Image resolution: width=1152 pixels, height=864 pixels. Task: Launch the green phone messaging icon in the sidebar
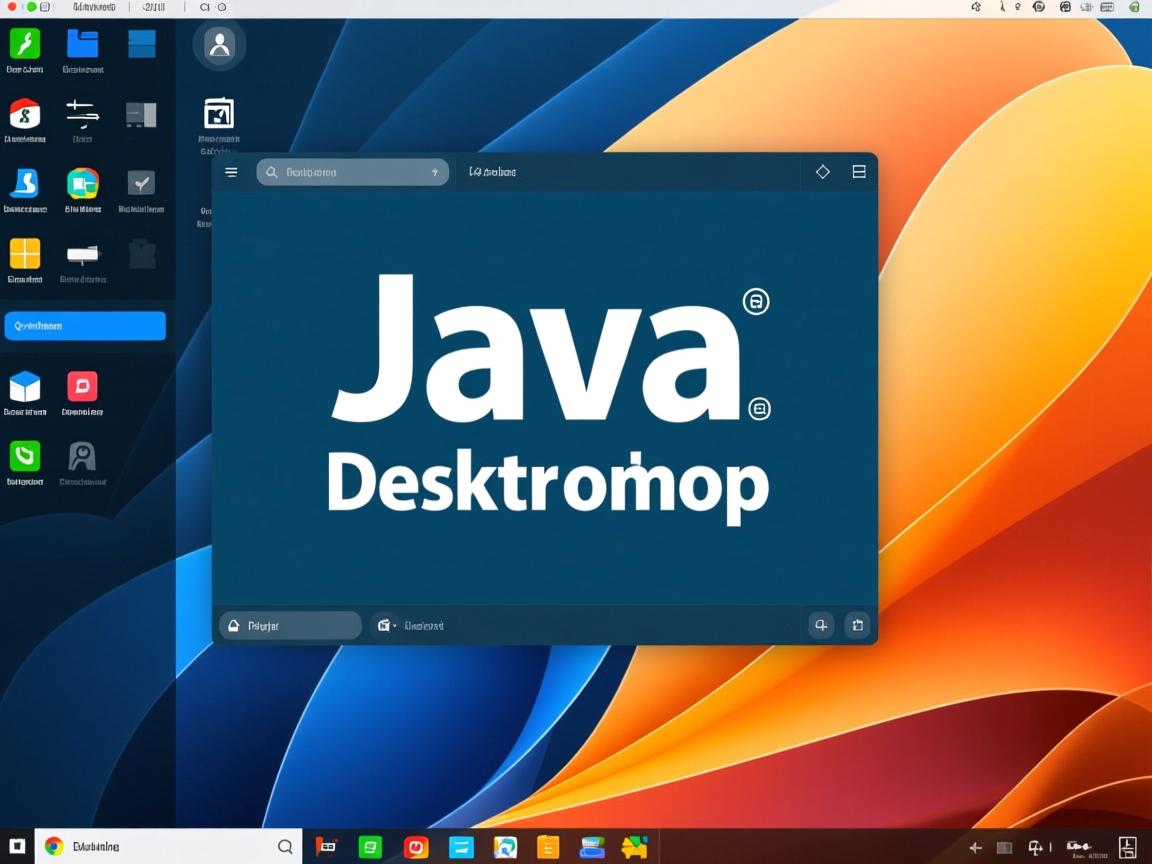(x=24, y=461)
